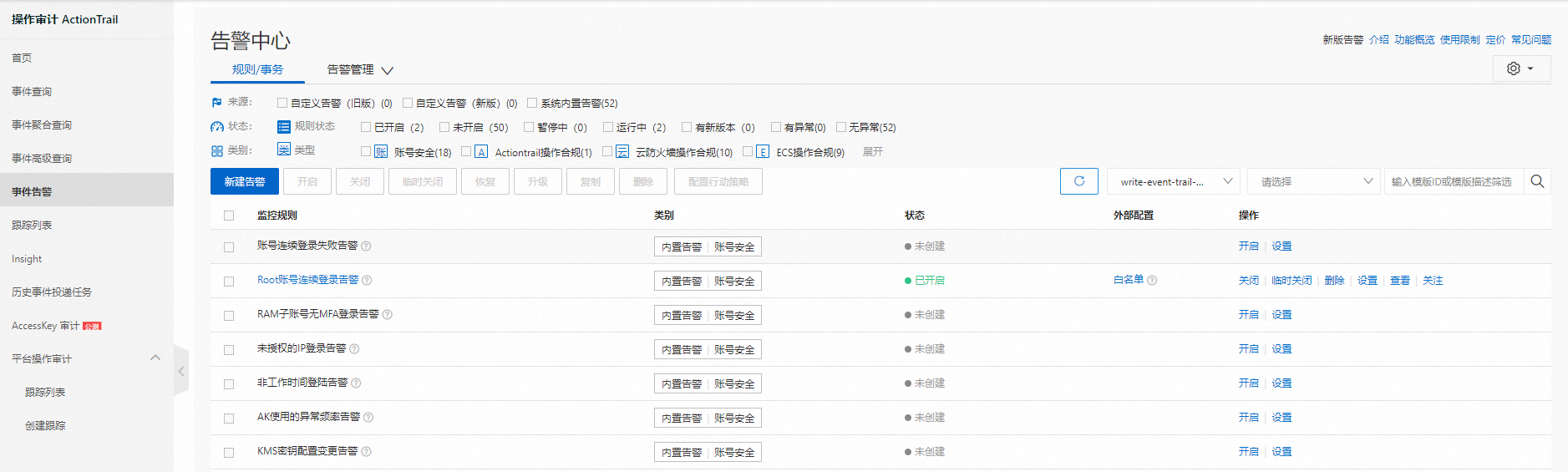
Task: Click 创建跟踪 under 平台操作审计
Action: pos(45,425)
